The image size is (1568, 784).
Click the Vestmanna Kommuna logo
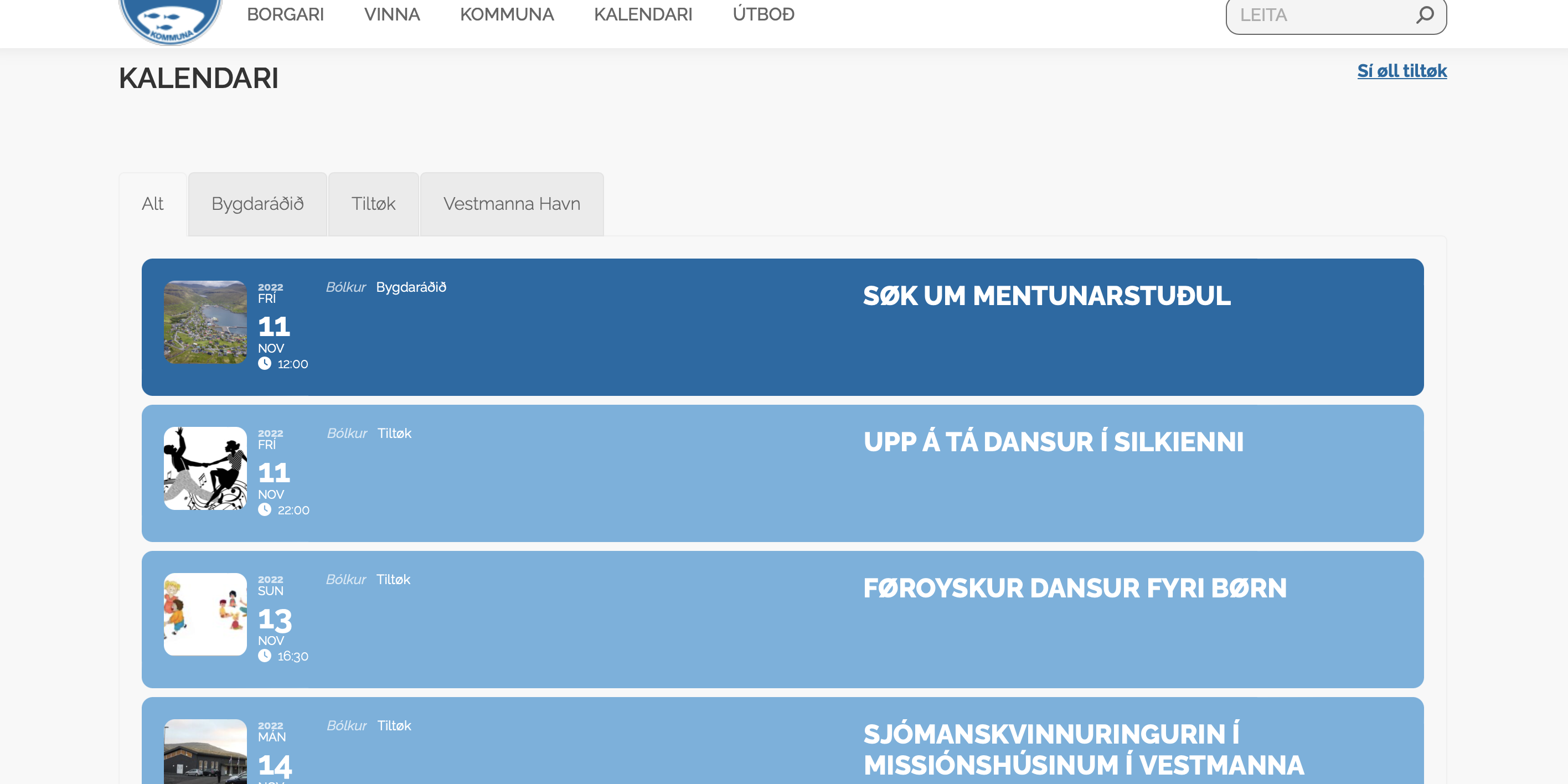click(x=171, y=21)
